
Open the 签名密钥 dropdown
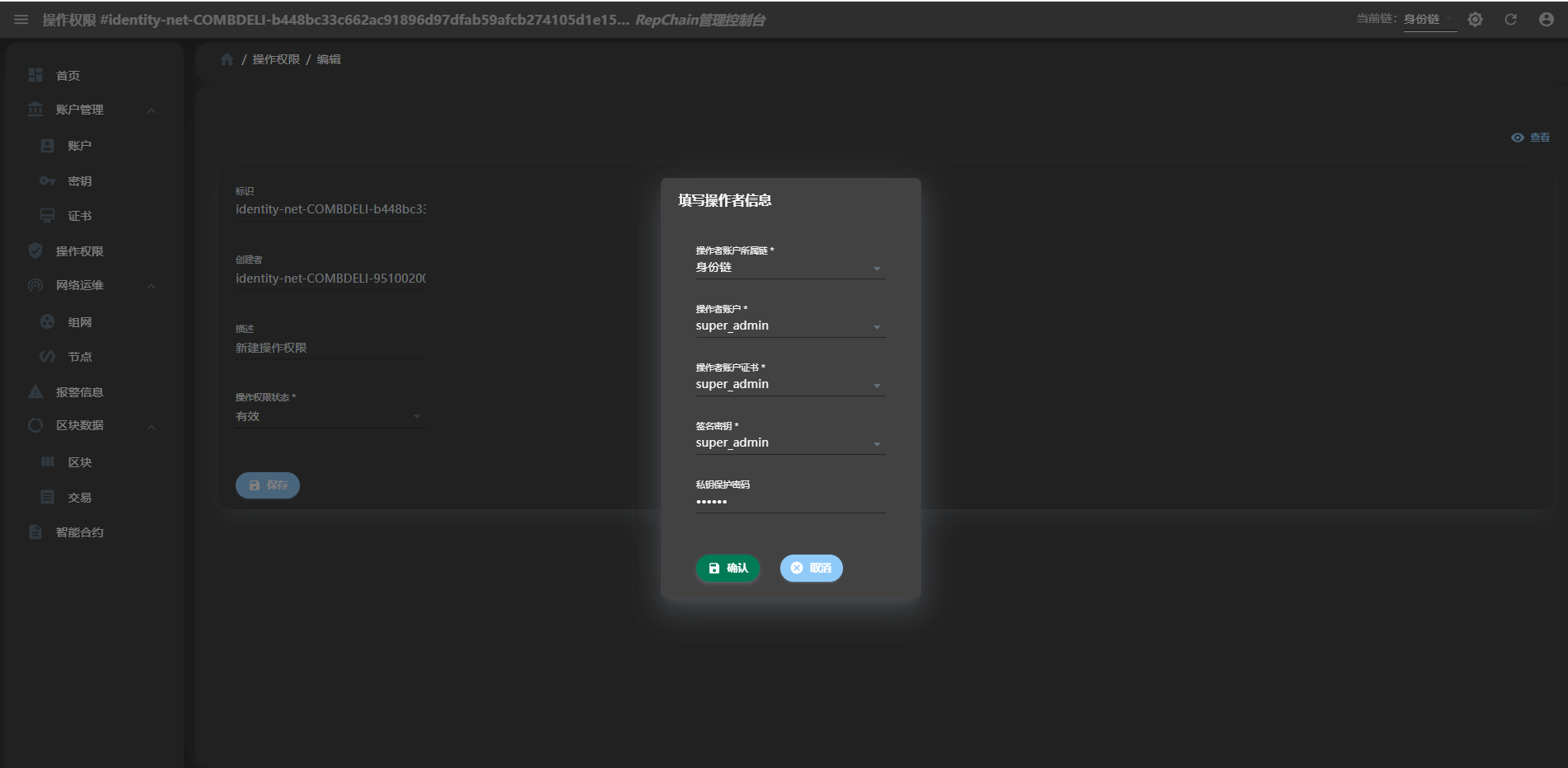coord(790,443)
